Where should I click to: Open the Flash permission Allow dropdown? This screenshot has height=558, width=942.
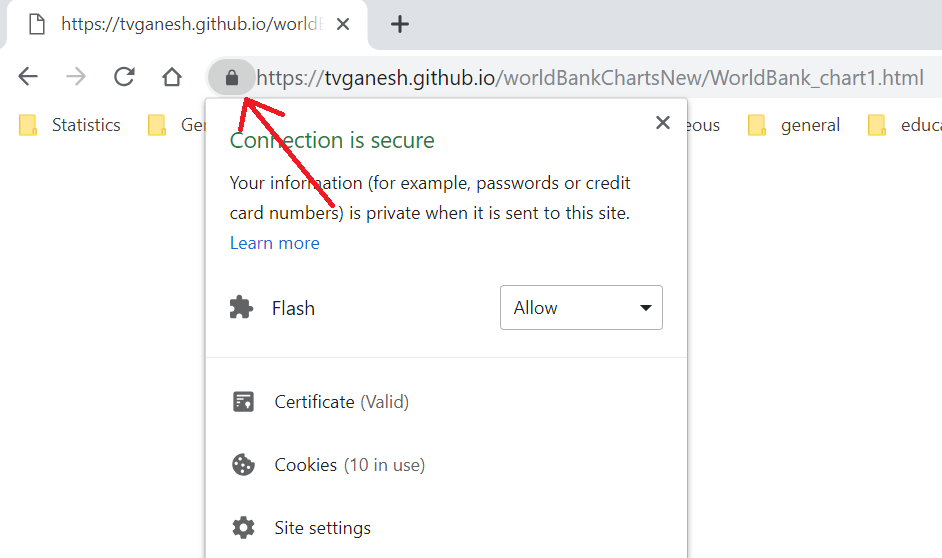coord(581,308)
